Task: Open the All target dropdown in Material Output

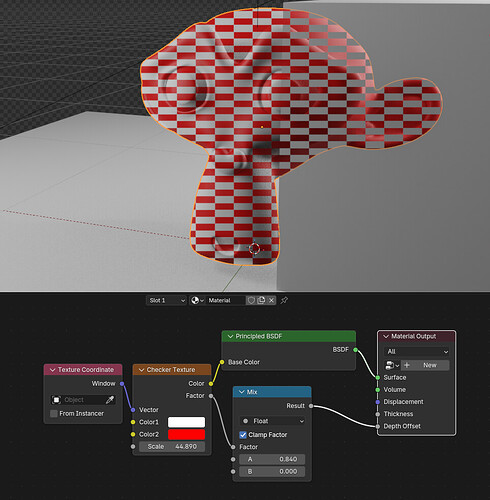Action: (x=417, y=351)
